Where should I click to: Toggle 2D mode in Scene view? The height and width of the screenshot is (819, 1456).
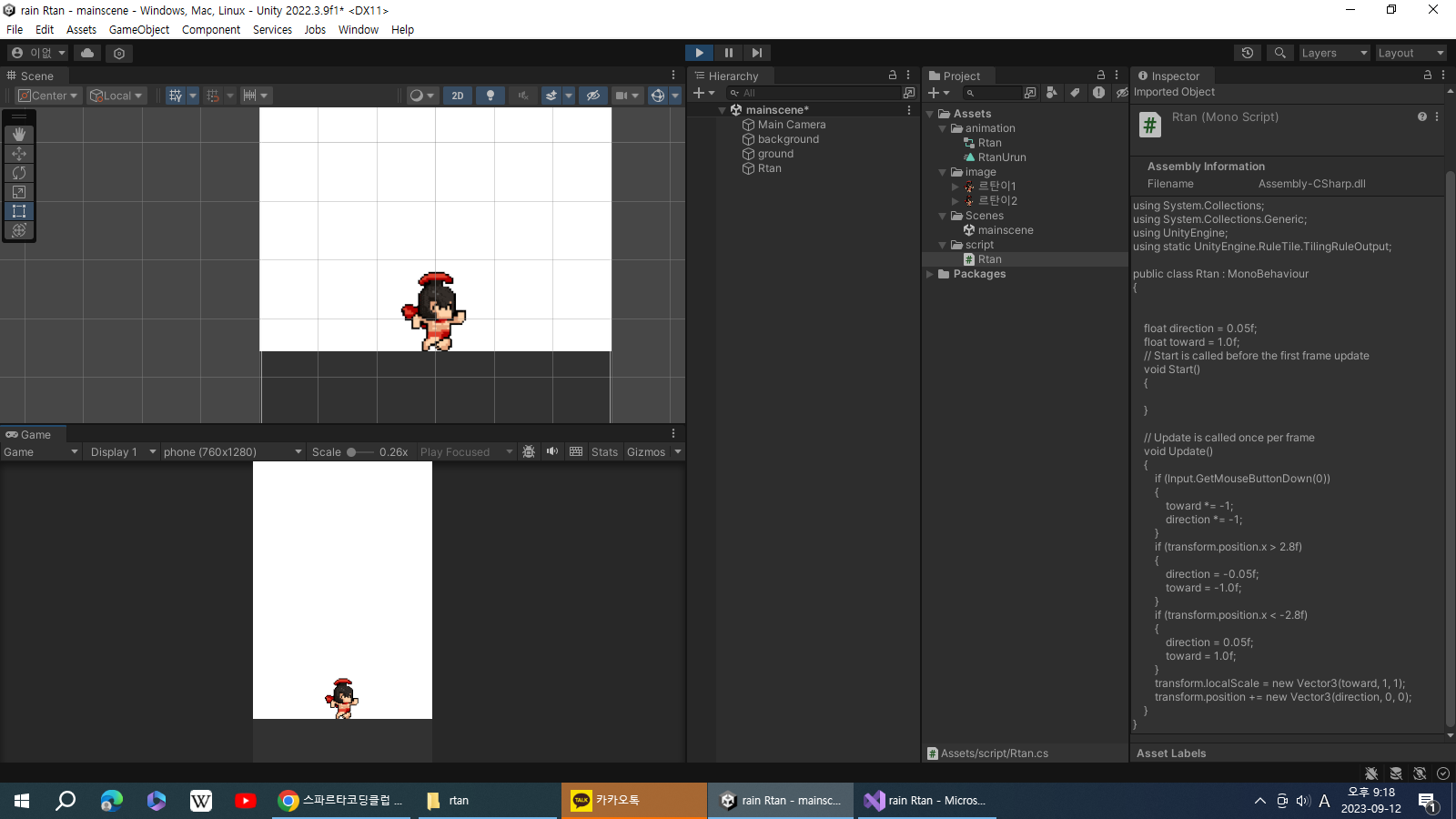click(x=458, y=96)
